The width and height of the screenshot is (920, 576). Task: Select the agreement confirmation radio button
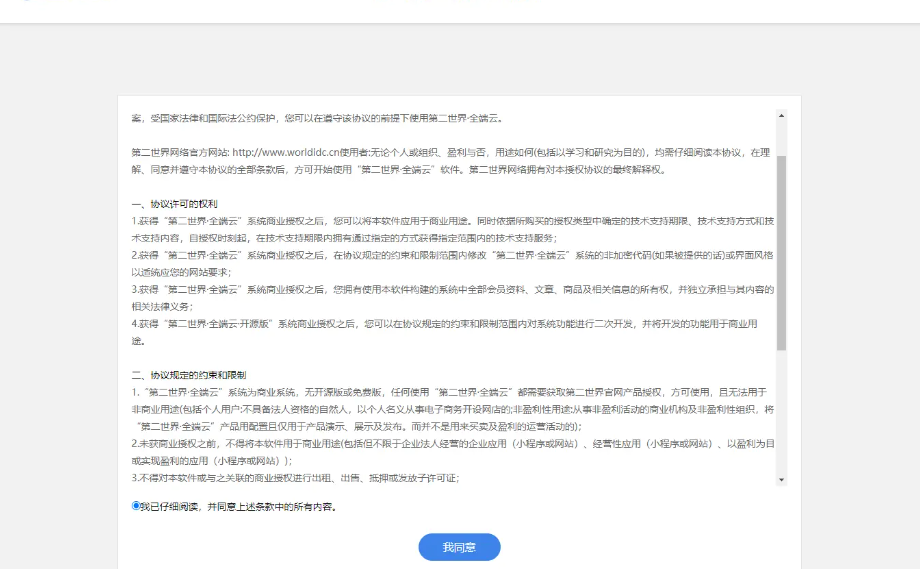tap(136, 506)
